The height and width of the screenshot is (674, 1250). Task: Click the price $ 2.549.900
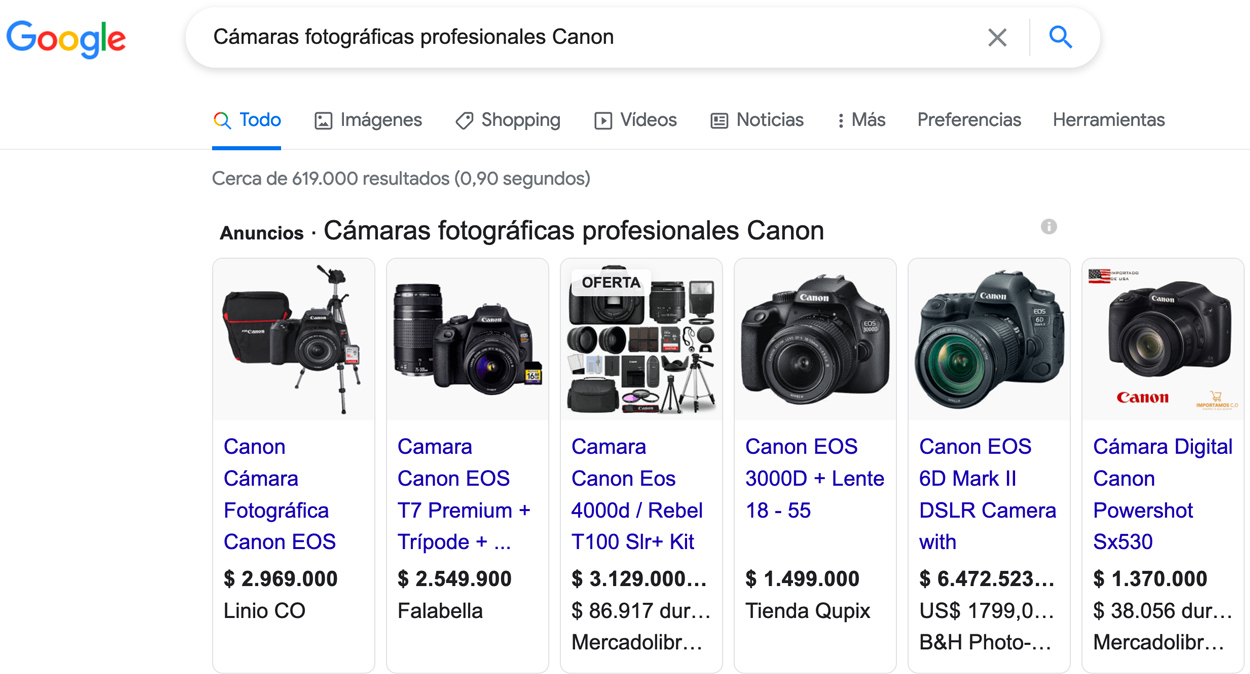[x=454, y=579]
